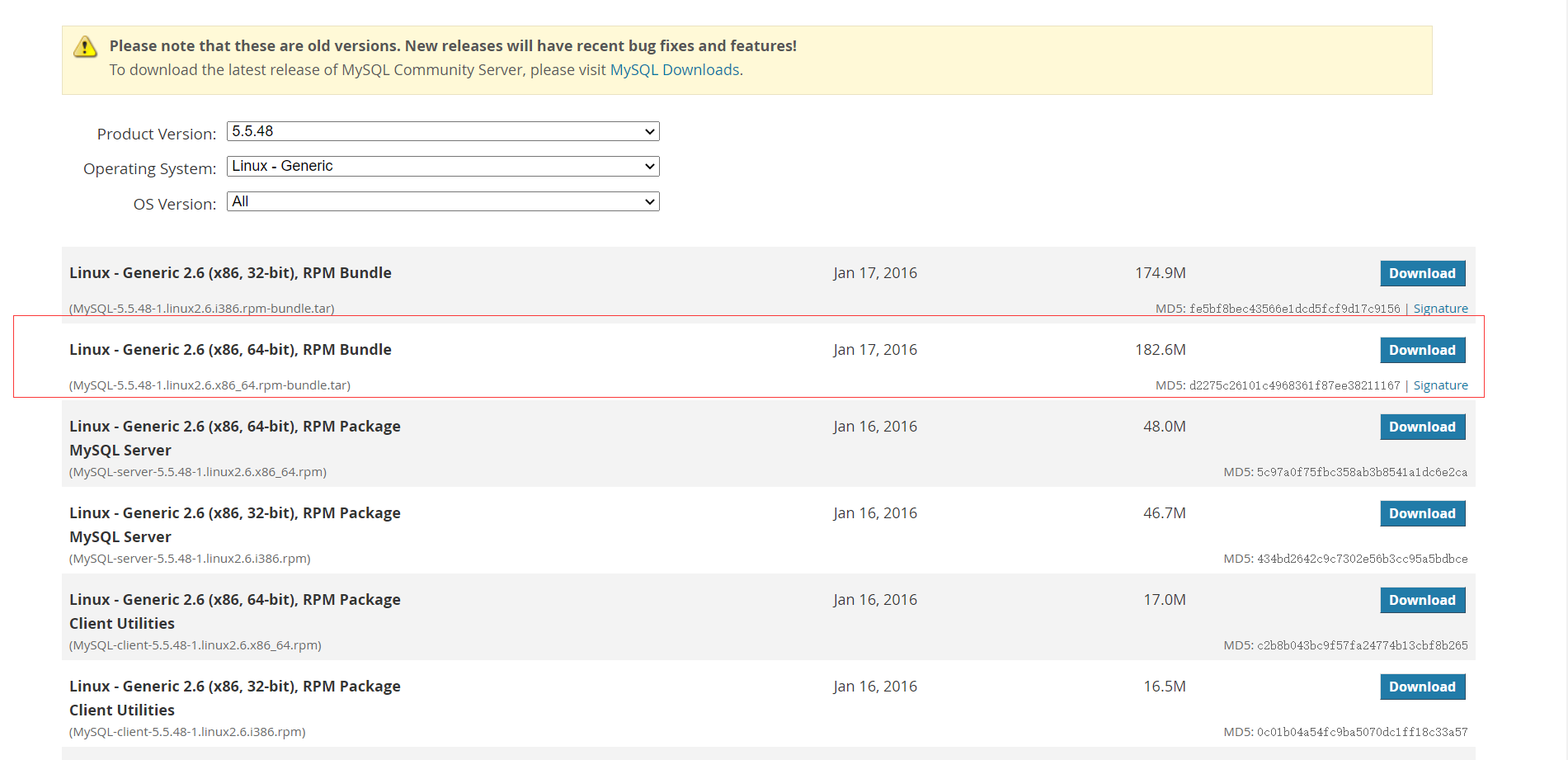Image resolution: width=1568 pixels, height=760 pixels.
Task: Download the 64-bit Client Utilities package (17.0M)
Action: [x=1423, y=600]
